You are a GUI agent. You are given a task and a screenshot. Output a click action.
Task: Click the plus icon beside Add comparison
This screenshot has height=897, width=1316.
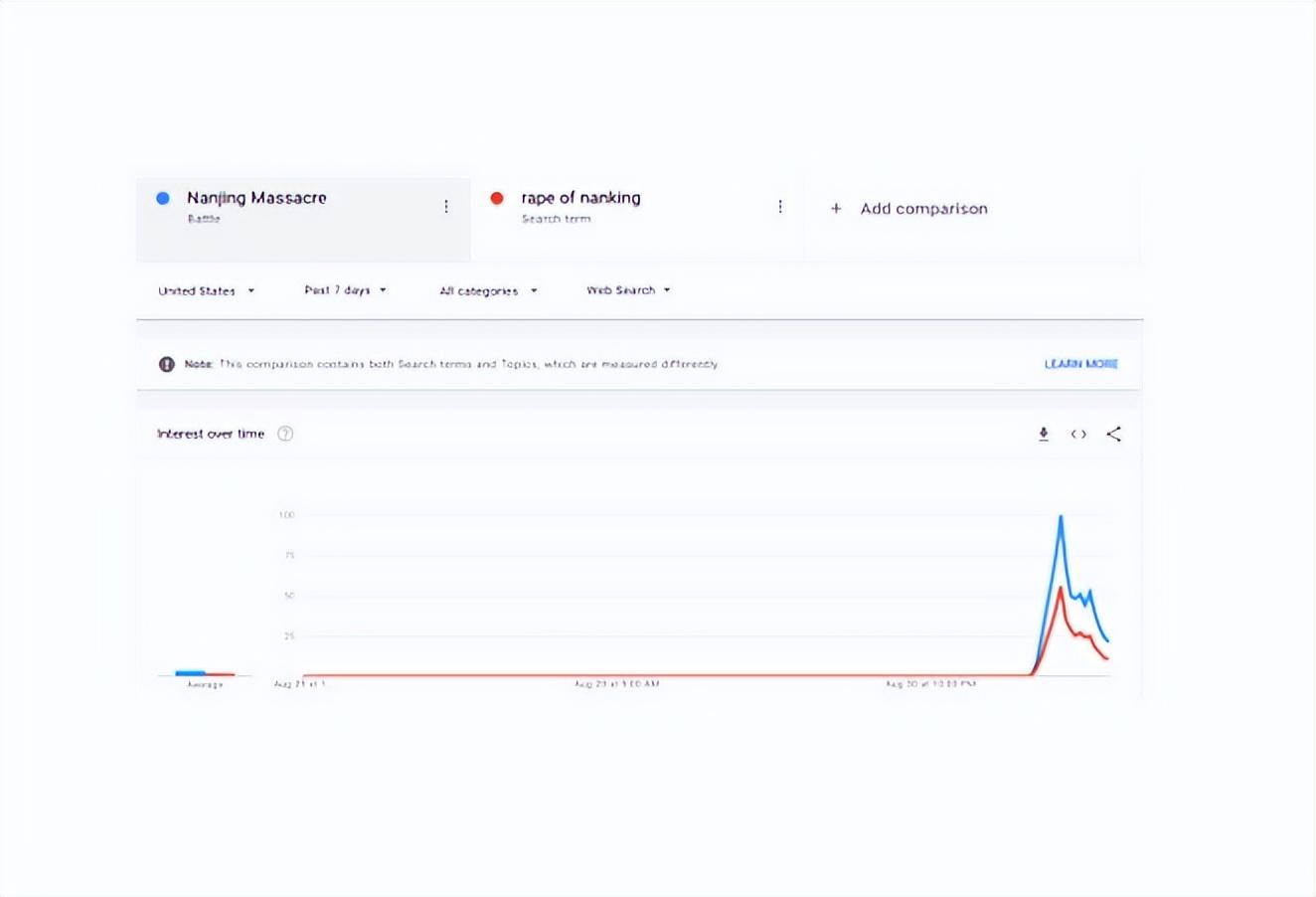click(x=836, y=209)
